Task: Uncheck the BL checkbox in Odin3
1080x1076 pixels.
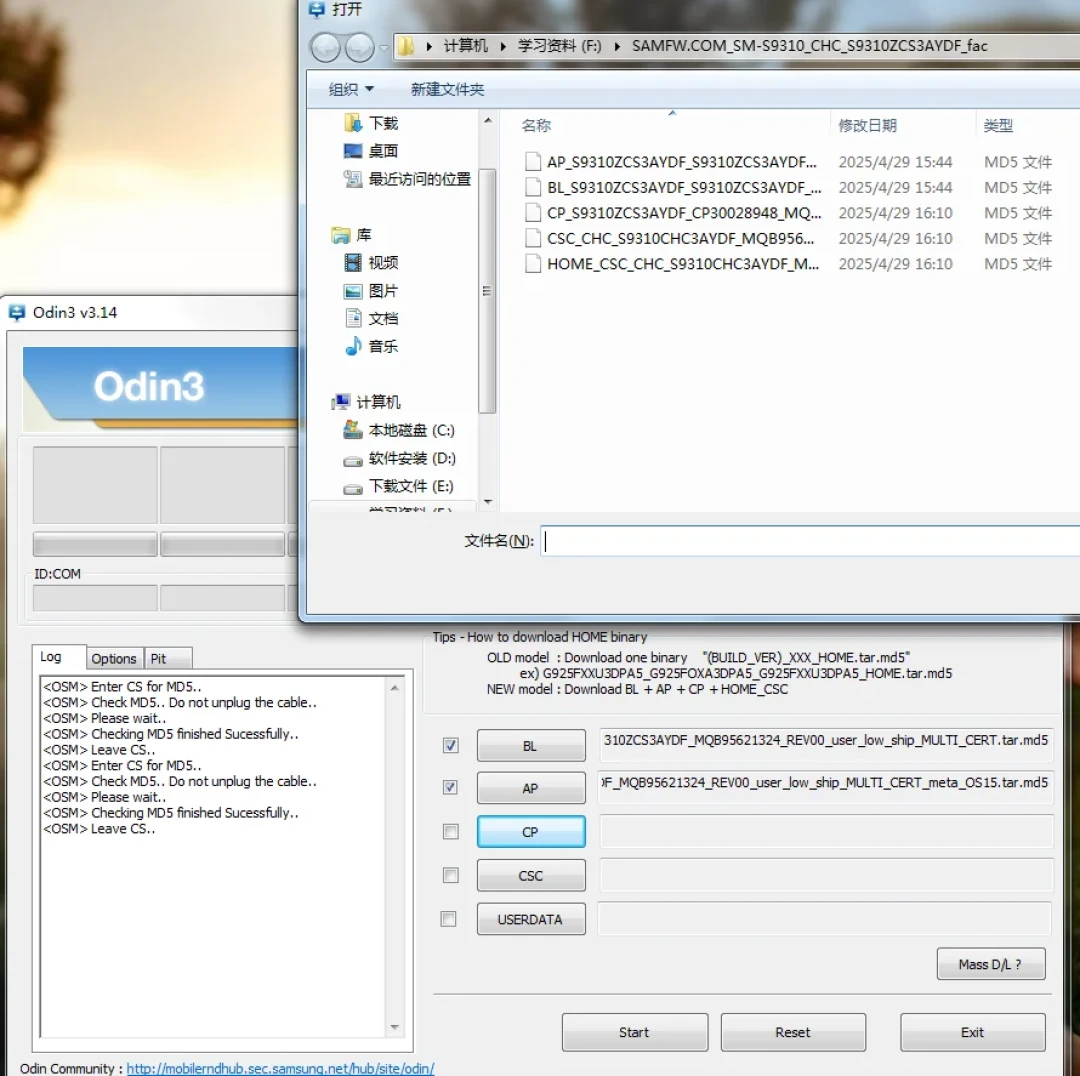Action: click(x=450, y=745)
